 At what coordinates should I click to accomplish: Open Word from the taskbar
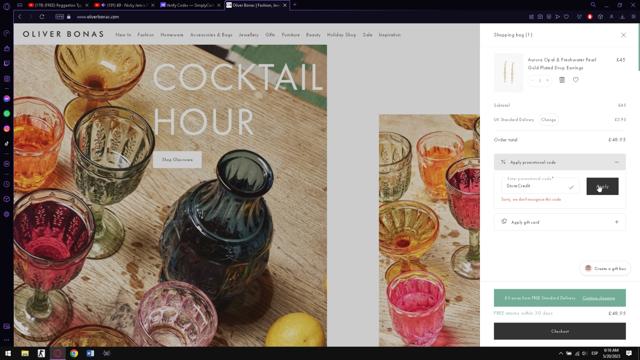click(90, 353)
